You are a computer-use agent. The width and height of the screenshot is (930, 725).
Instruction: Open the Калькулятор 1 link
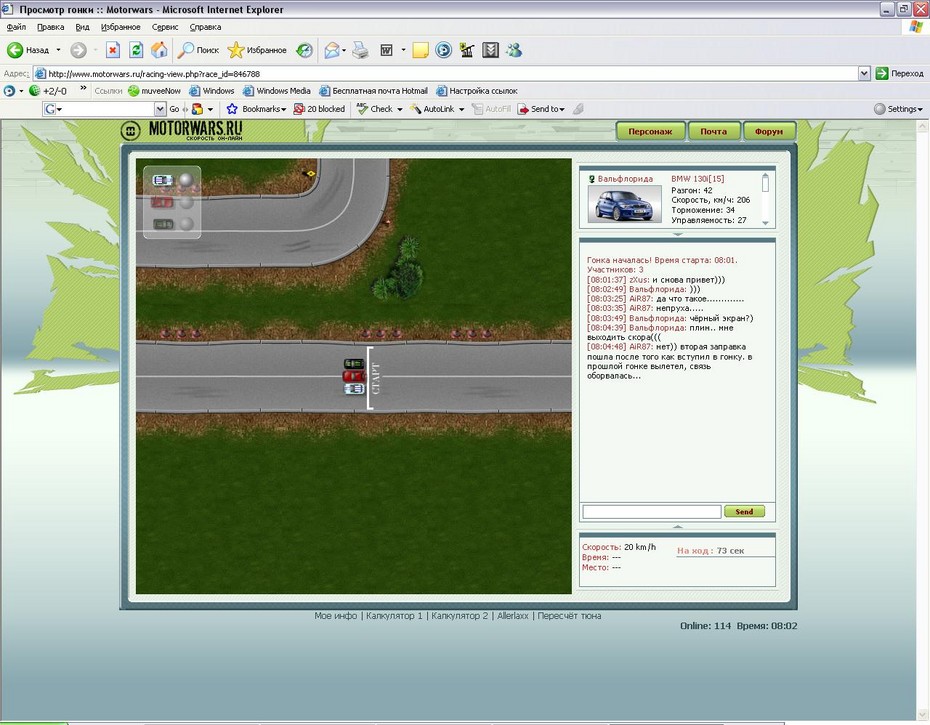coord(394,616)
